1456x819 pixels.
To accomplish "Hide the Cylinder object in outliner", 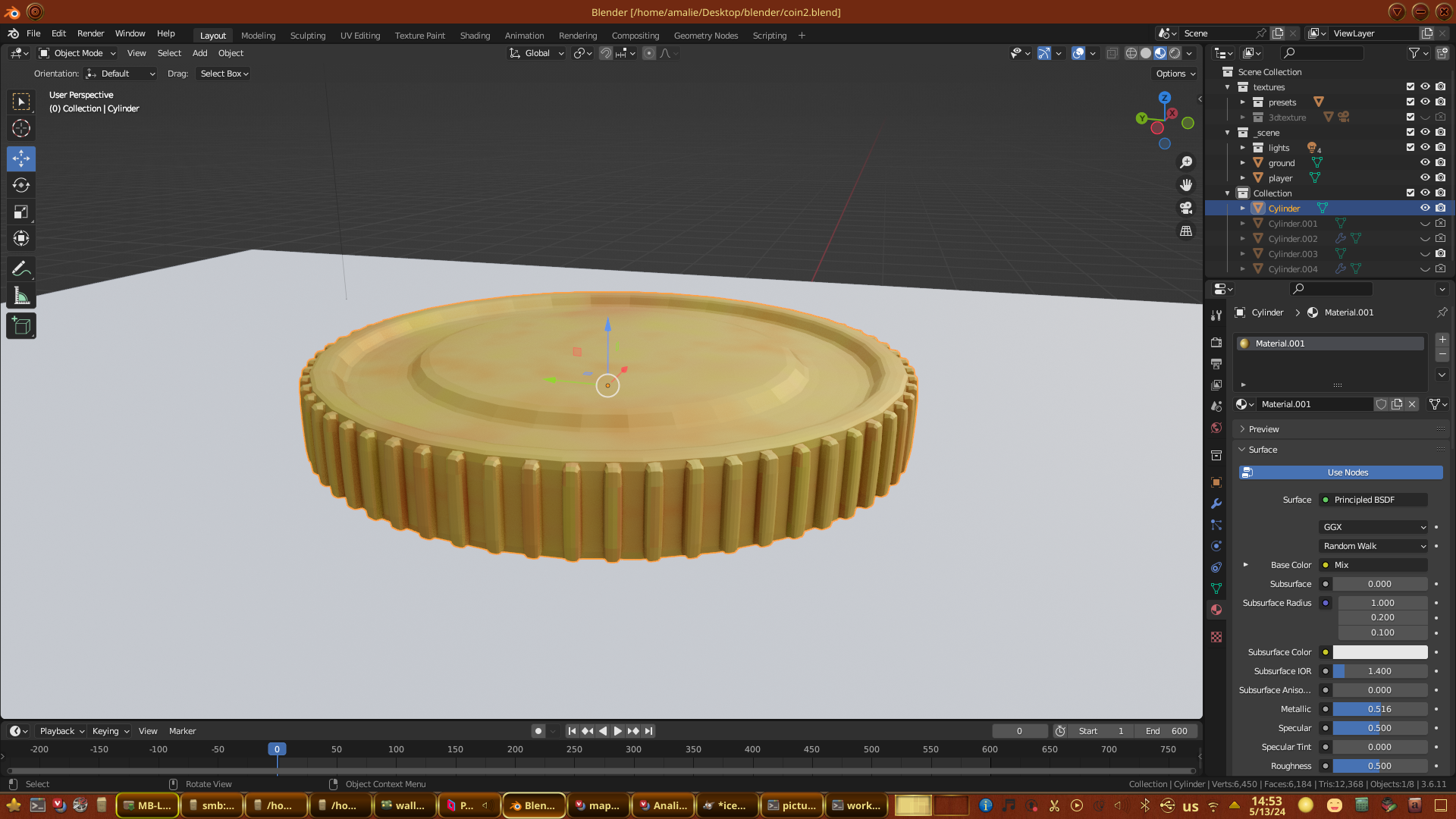I will pos(1425,208).
